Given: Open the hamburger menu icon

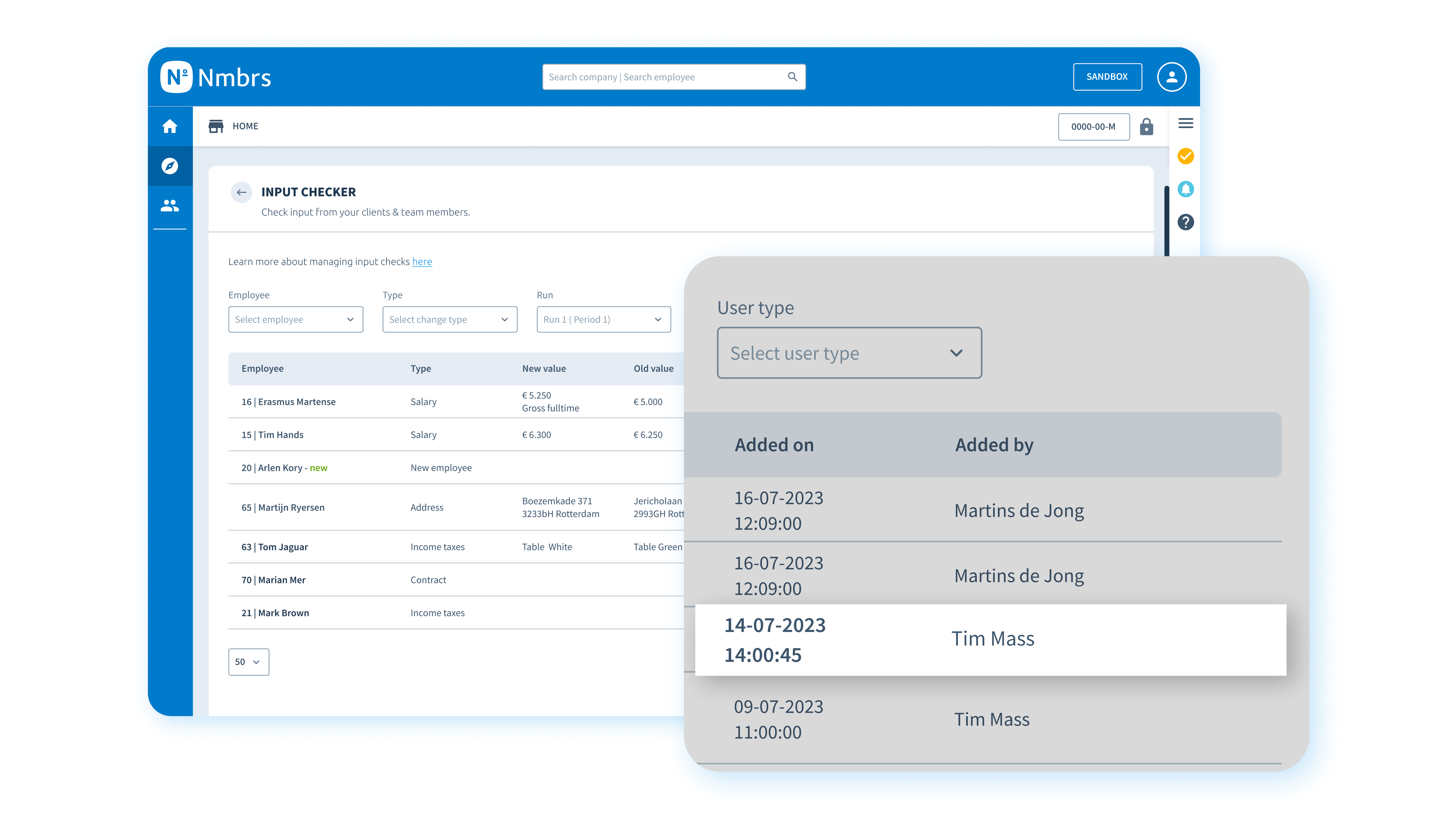Looking at the screenshot, I should click(1186, 123).
